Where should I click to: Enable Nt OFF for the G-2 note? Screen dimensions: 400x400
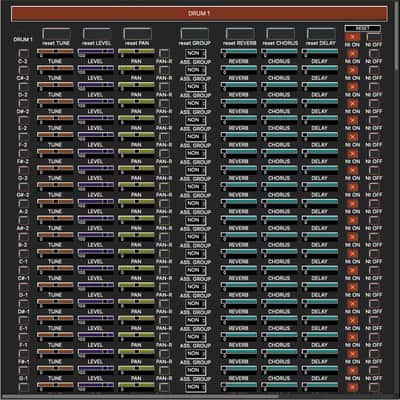374,170
